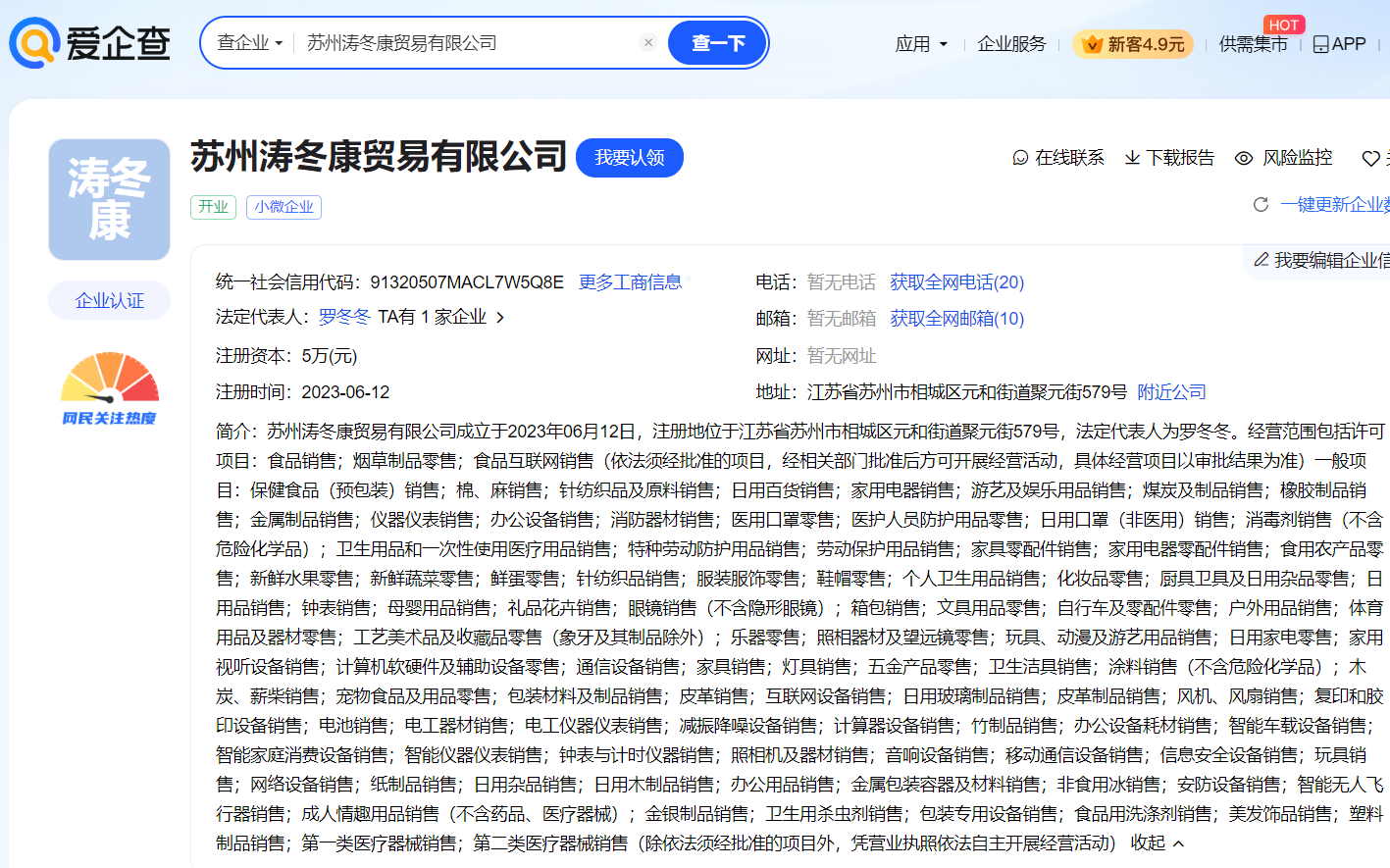Focus the company name search field
This screenshot has width=1390, height=868.
click(x=469, y=43)
